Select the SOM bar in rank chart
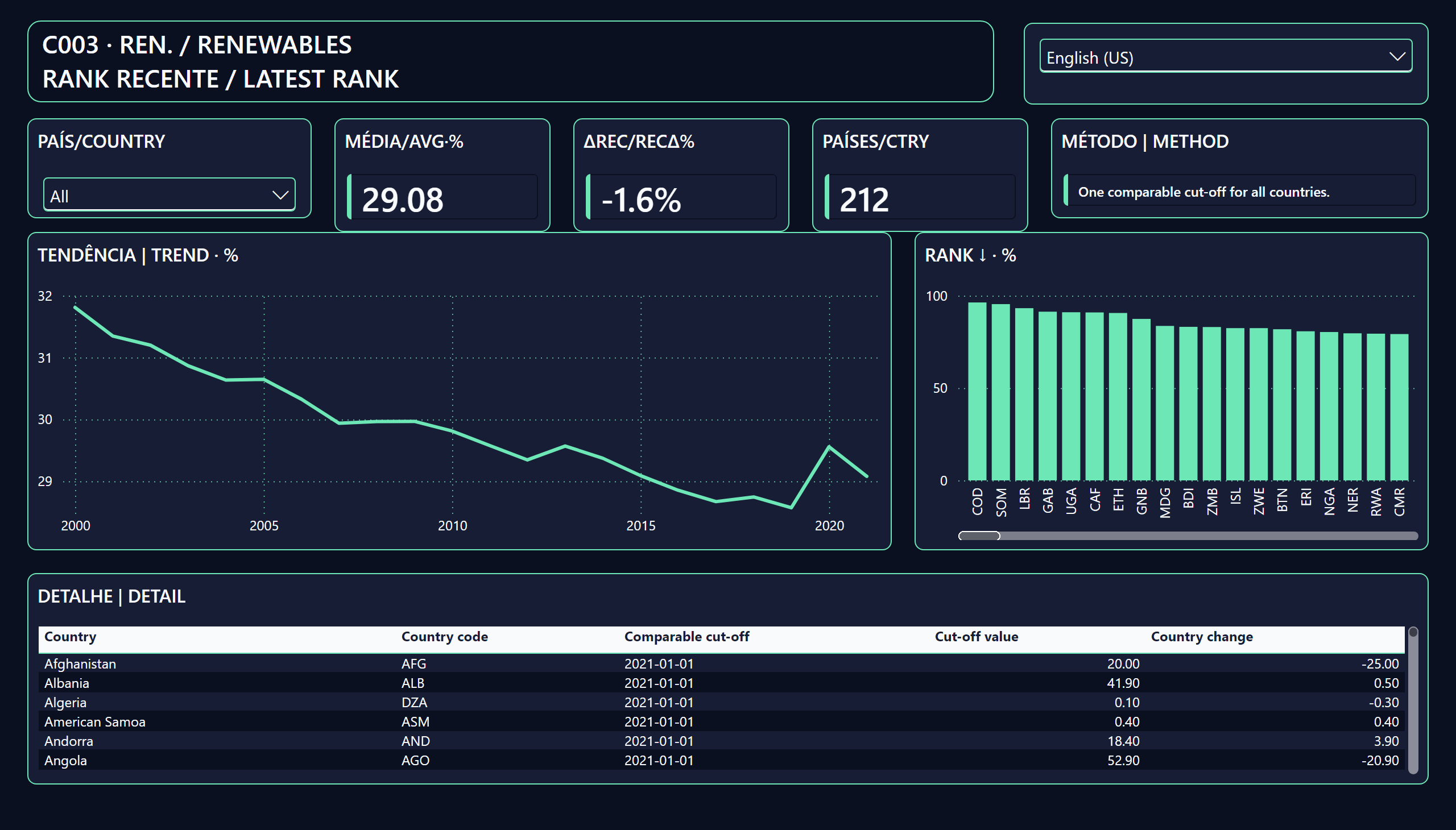This screenshot has height=830, width=1456. [x=1000, y=392]
